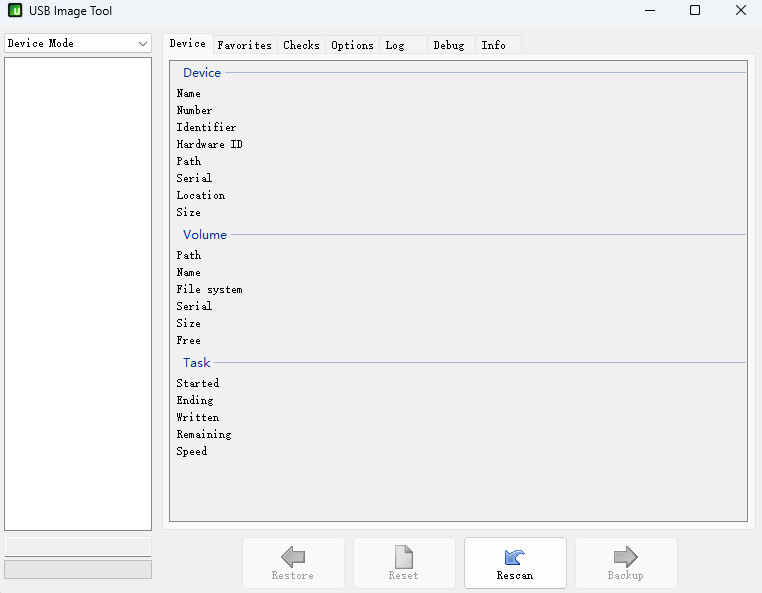
Task: Click the Identifier label in Device section
Action: tap(206, 127)
